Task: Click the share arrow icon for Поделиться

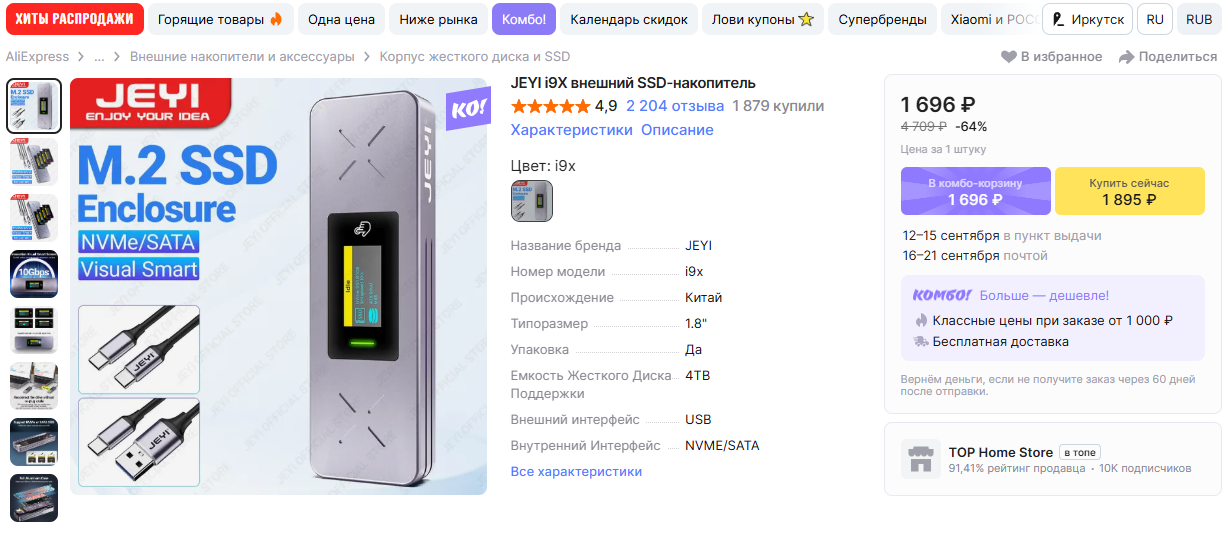Action: (1126, 57)
